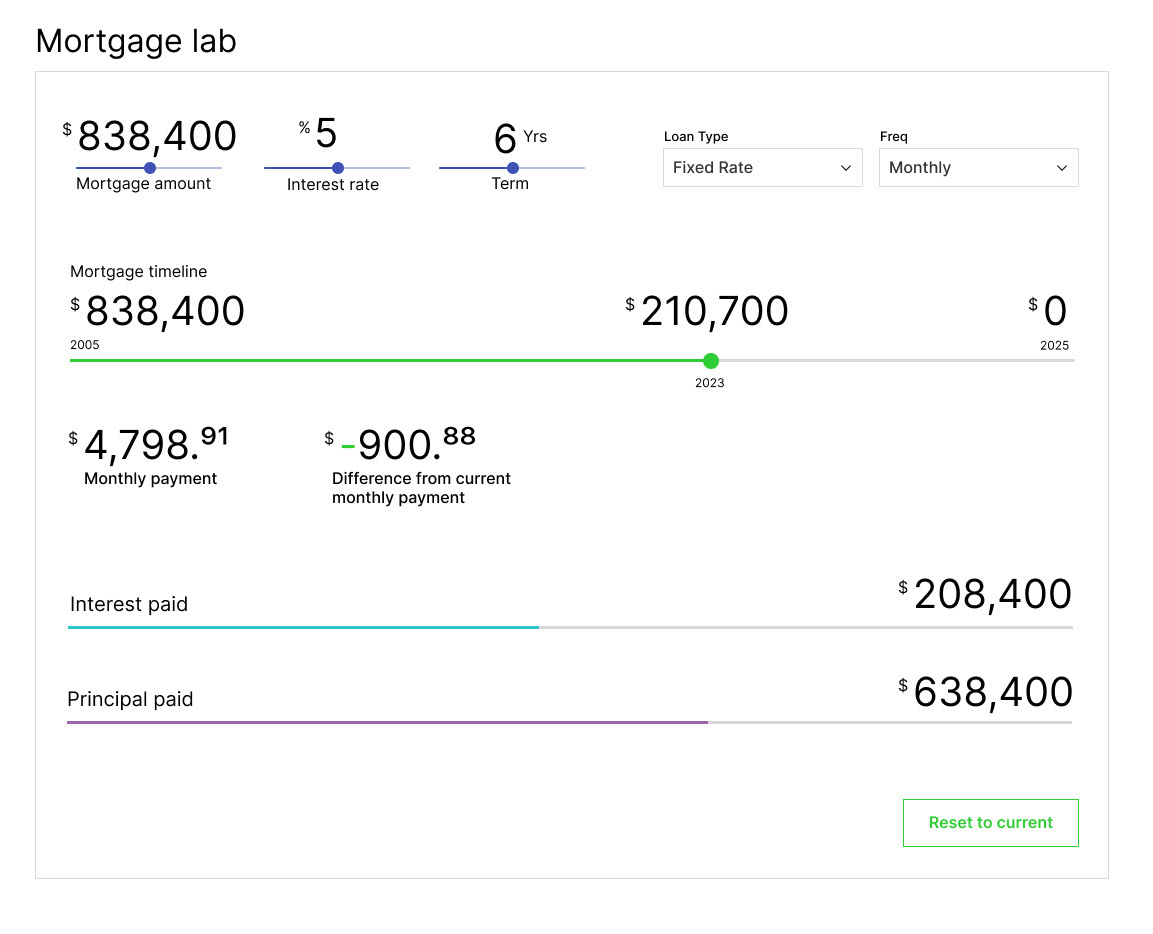
Task: Click the Difference from current monthly payment label
Action: pyautogui.click(x=421, y=488)
